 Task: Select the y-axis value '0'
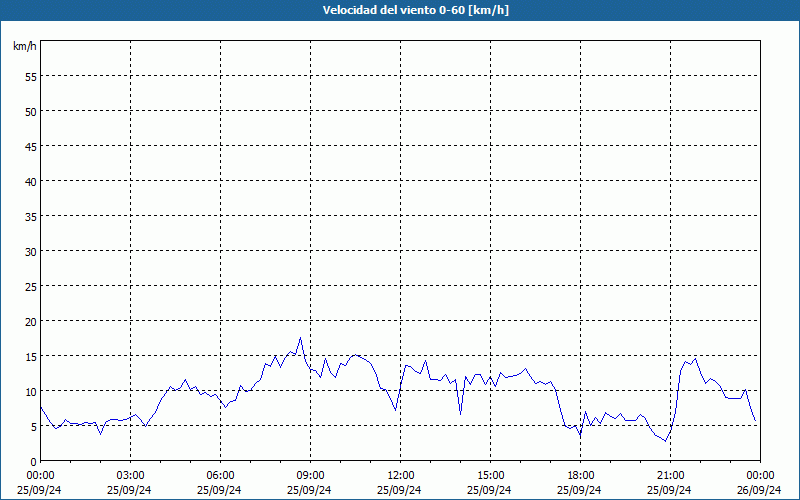(34, 461)
